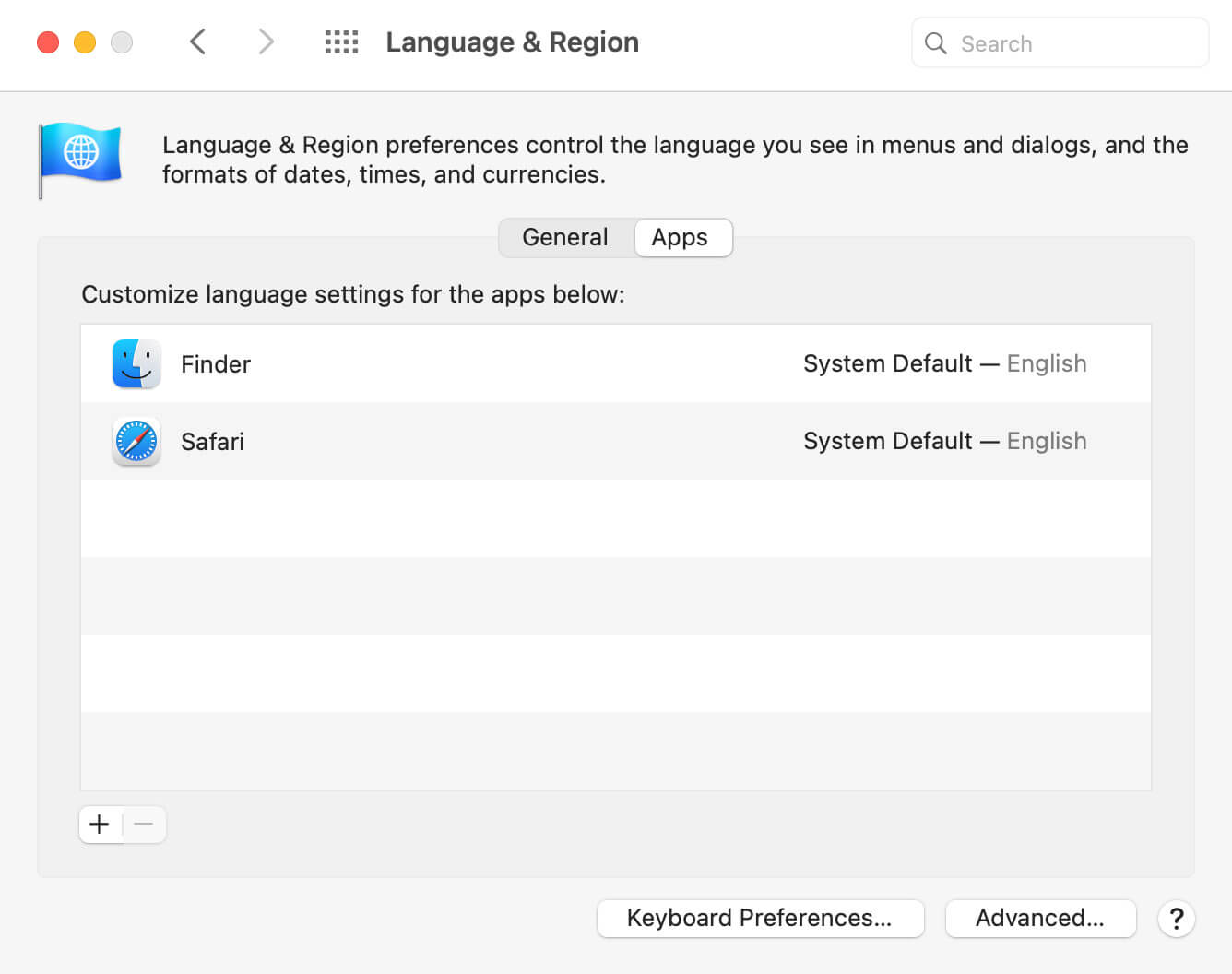Show all preferences via grid icon
The image size is (1232, 974).
341,42
